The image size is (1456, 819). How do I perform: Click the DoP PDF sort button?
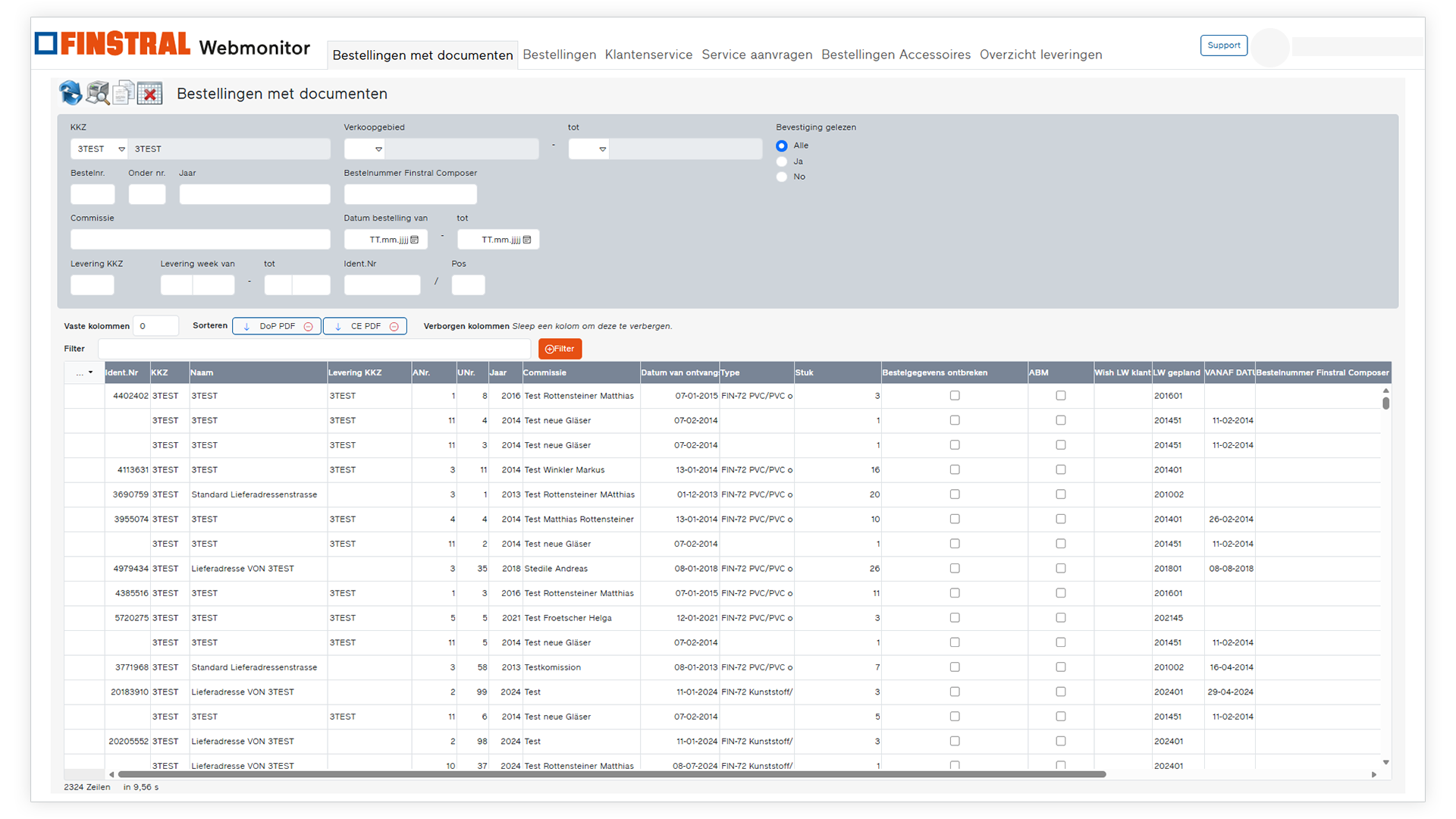pos(277,327)
